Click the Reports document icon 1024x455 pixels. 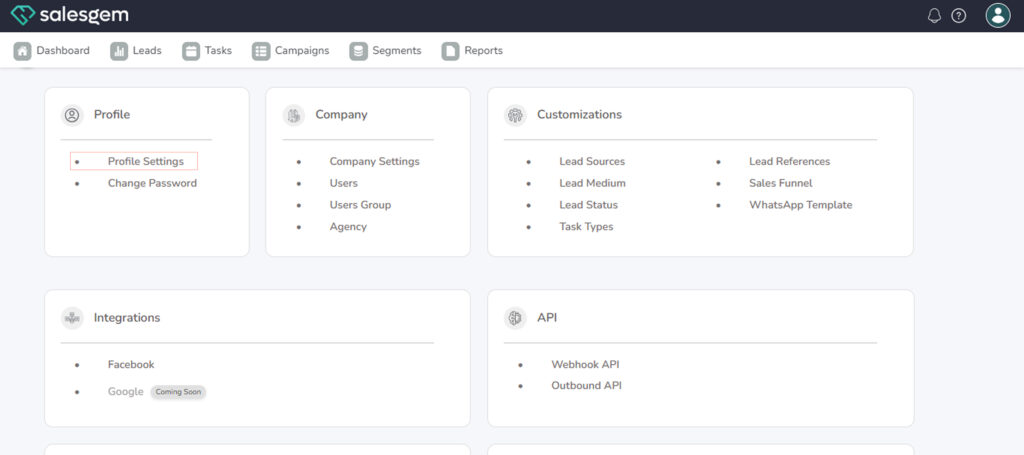pos(450,51)
